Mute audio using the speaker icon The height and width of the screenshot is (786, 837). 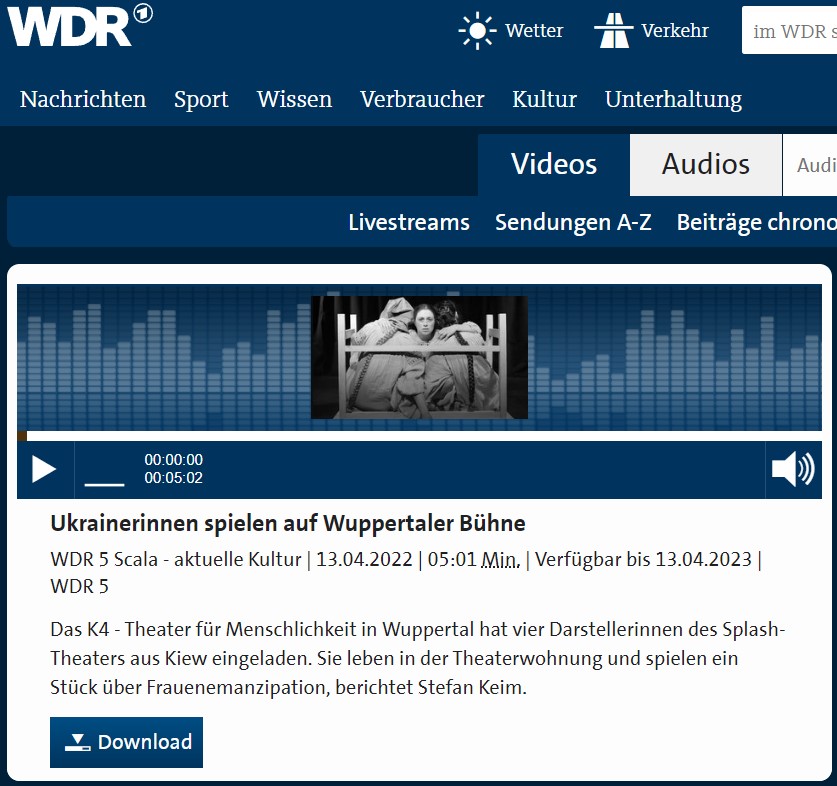click(793, 469)
